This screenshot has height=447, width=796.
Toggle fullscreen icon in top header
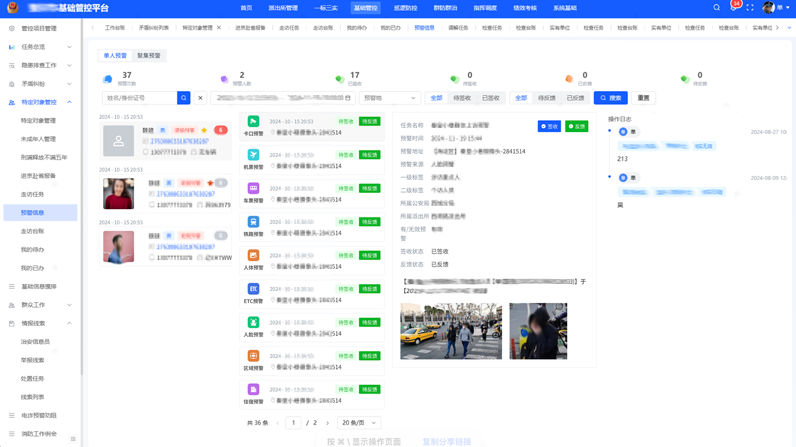[750, 8]
